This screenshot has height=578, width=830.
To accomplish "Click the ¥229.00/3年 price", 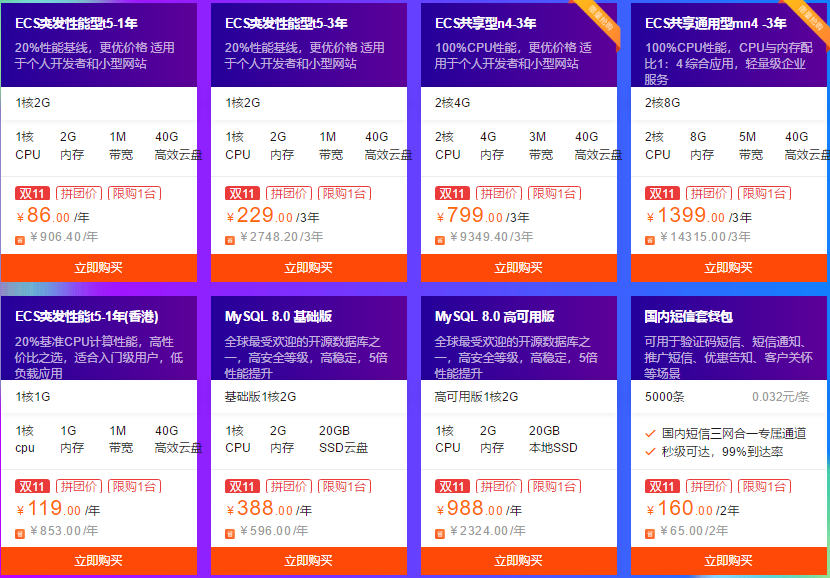I will click(x=273, y=216).
